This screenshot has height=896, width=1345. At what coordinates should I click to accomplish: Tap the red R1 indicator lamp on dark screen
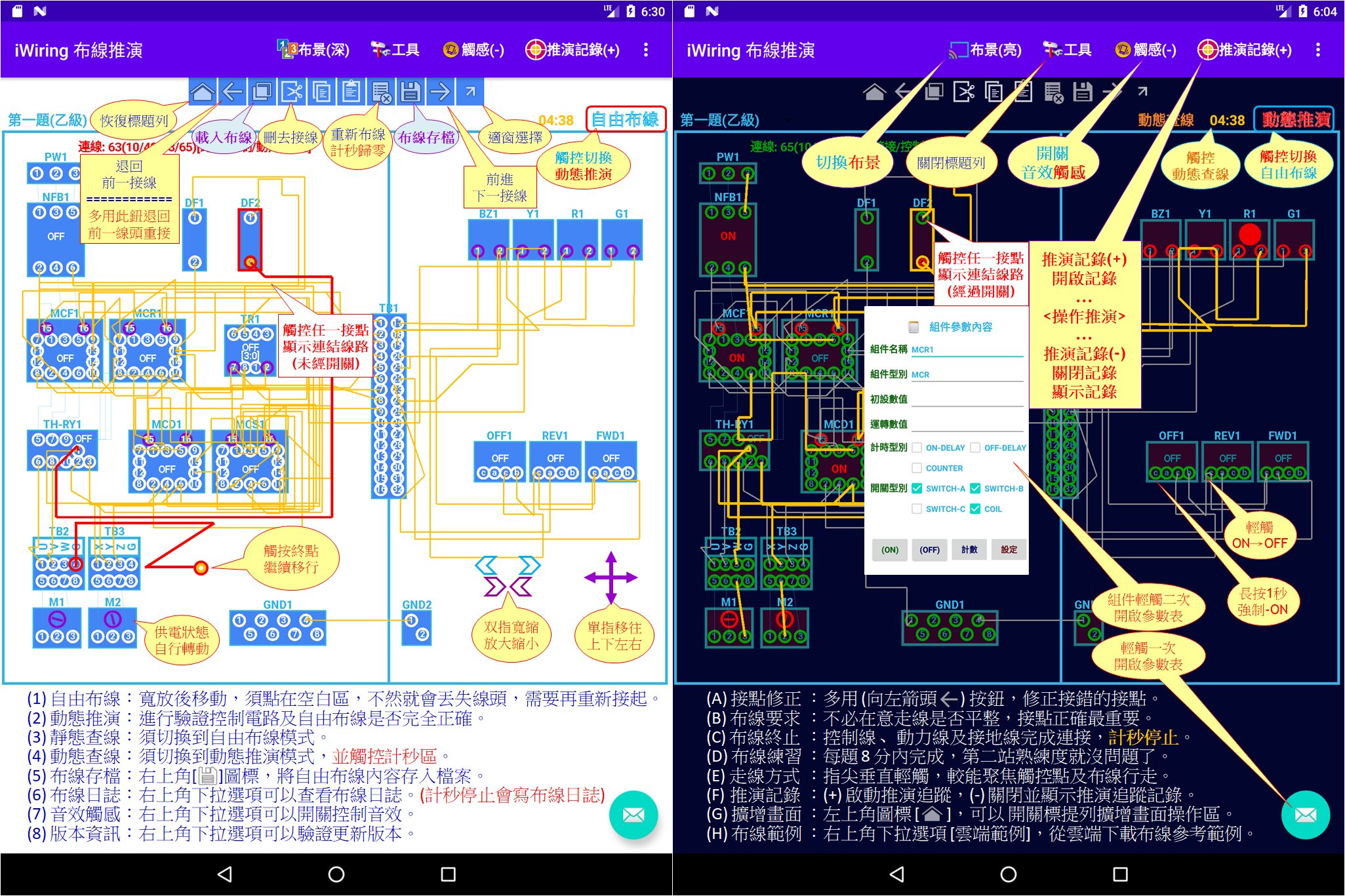tap(1250, 234)
